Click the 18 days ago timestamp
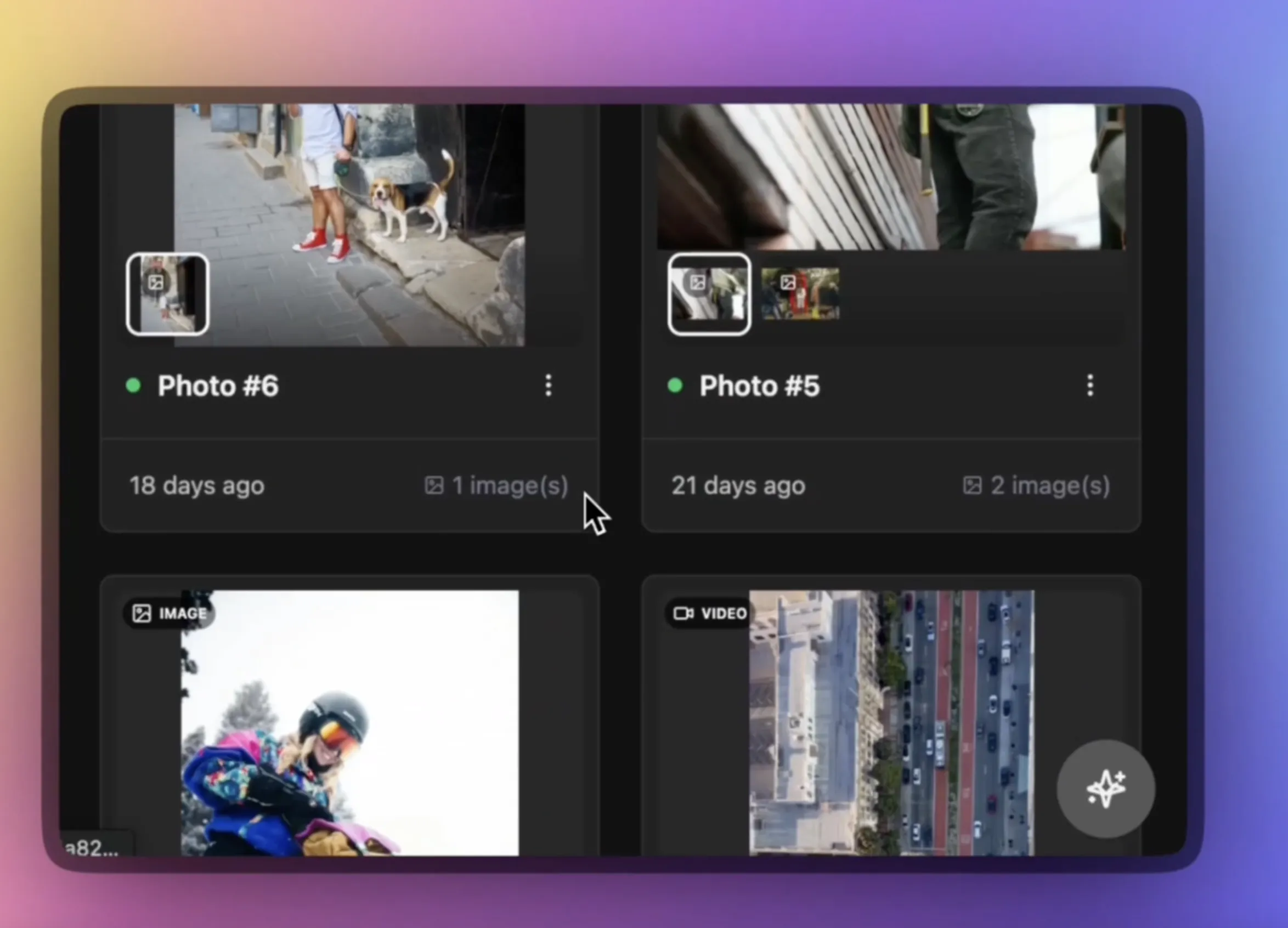1288x928 pixels. (x=197, y=486)
